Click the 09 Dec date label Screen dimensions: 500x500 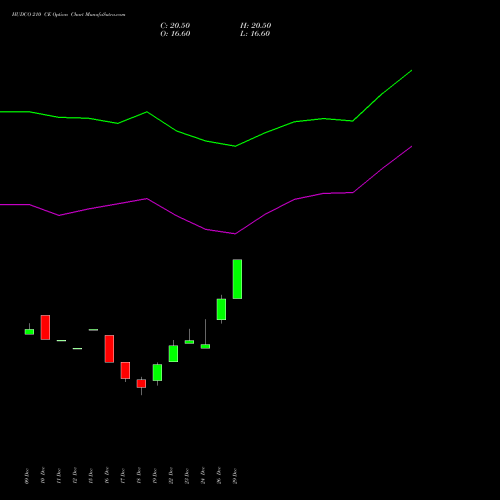(27, 476)
